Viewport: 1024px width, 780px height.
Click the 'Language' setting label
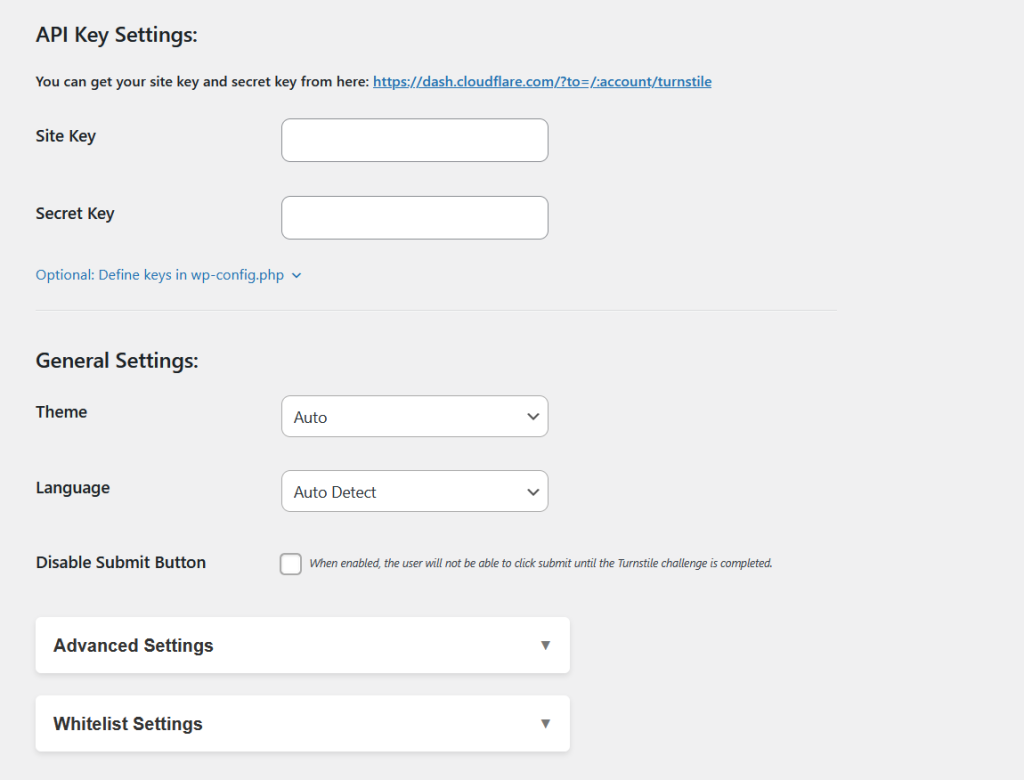(x=73, y=488)
